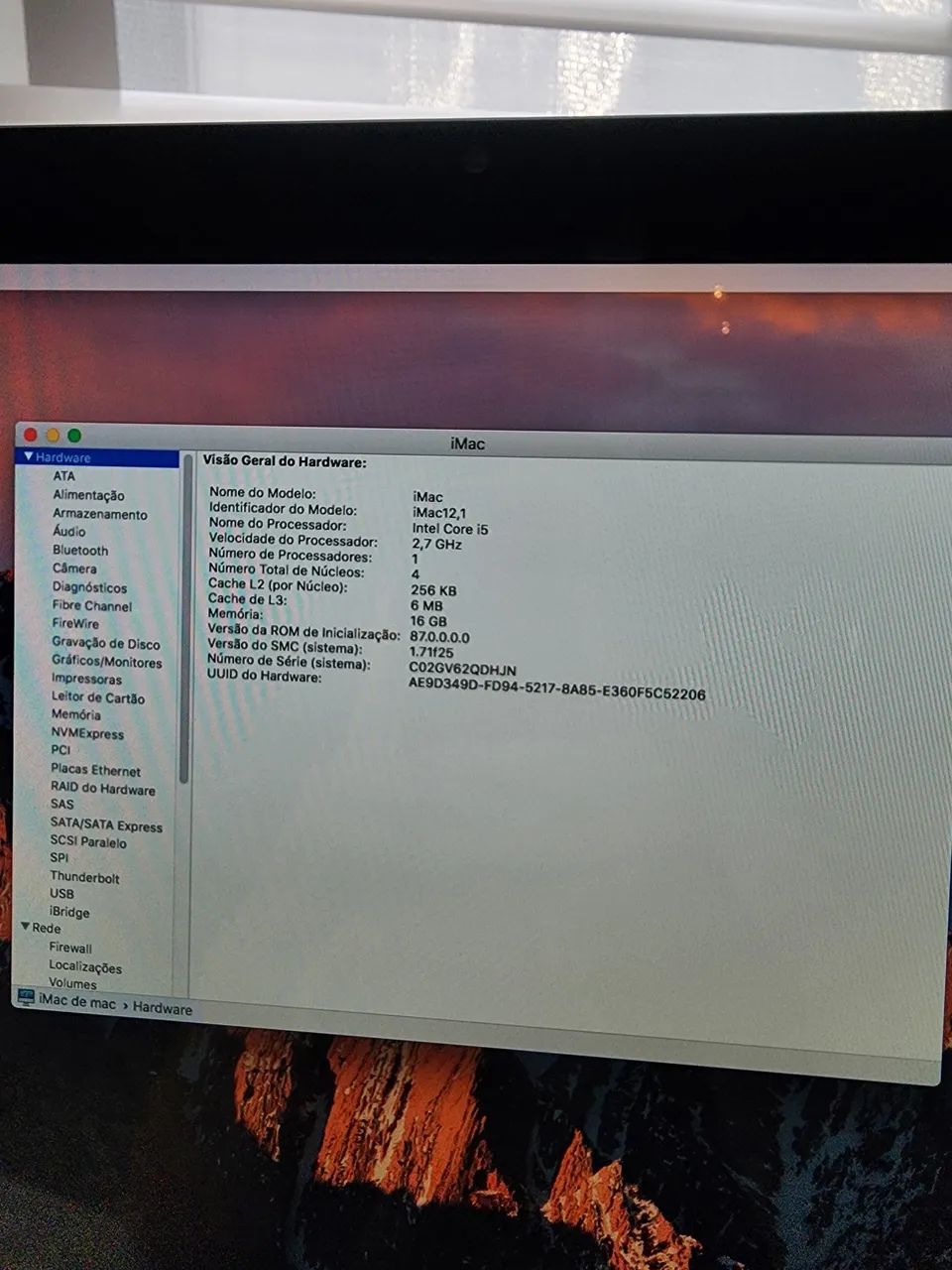Open the USB device list
This screenshot has width=952, height=1270.
tap(61, 894)
